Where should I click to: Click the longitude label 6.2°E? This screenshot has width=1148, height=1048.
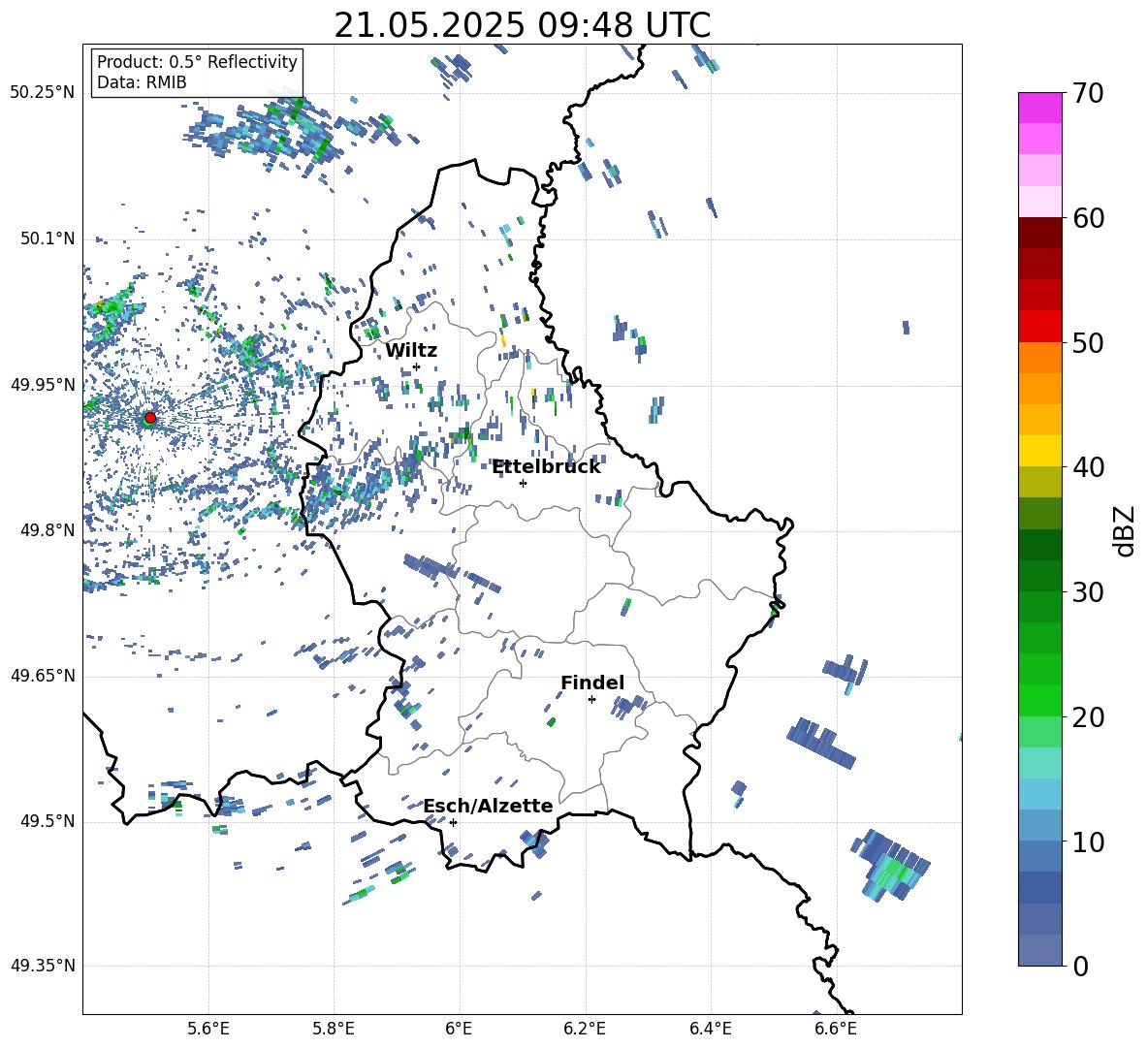coord(585,1029)
